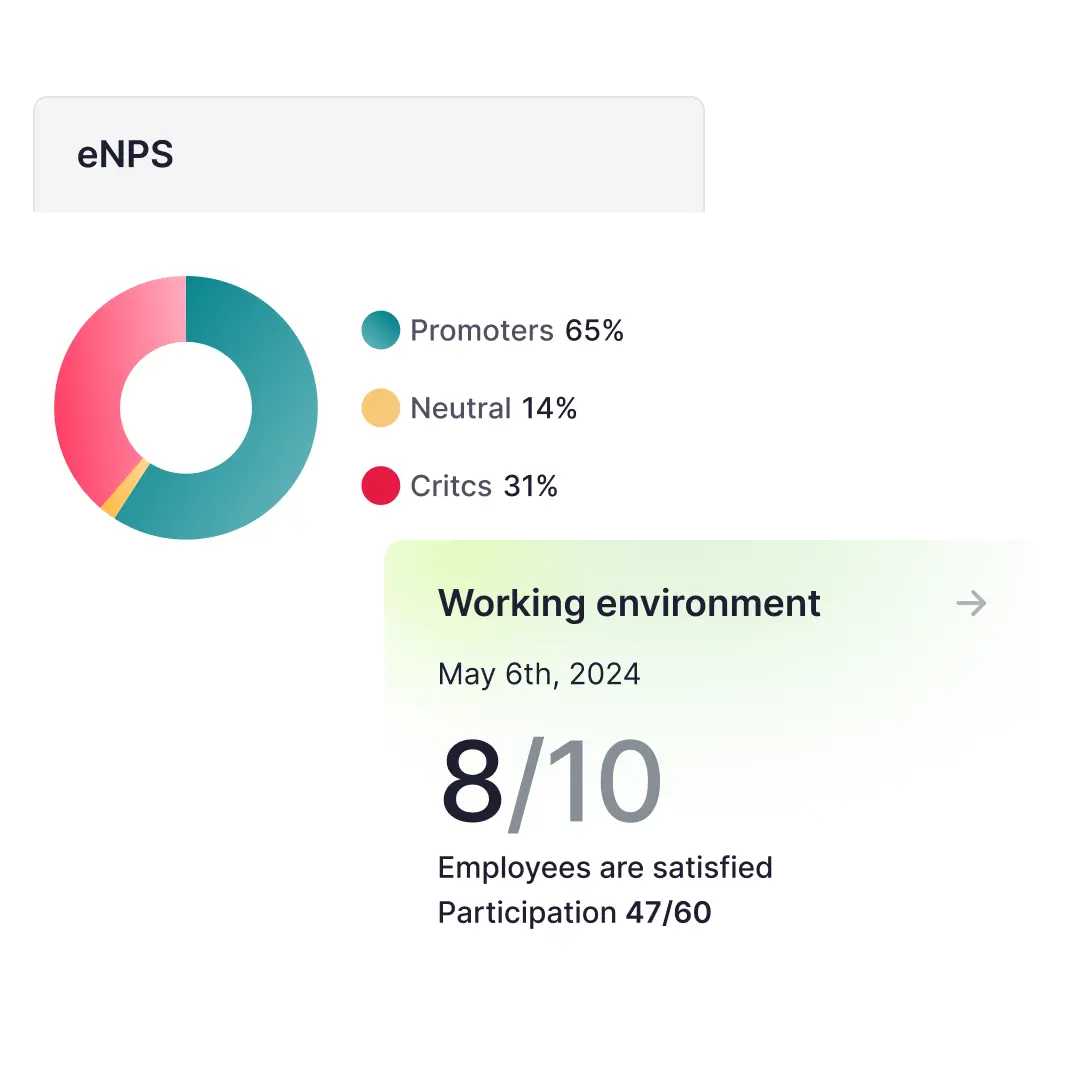Click the Promoters legend label

(481, 330)
